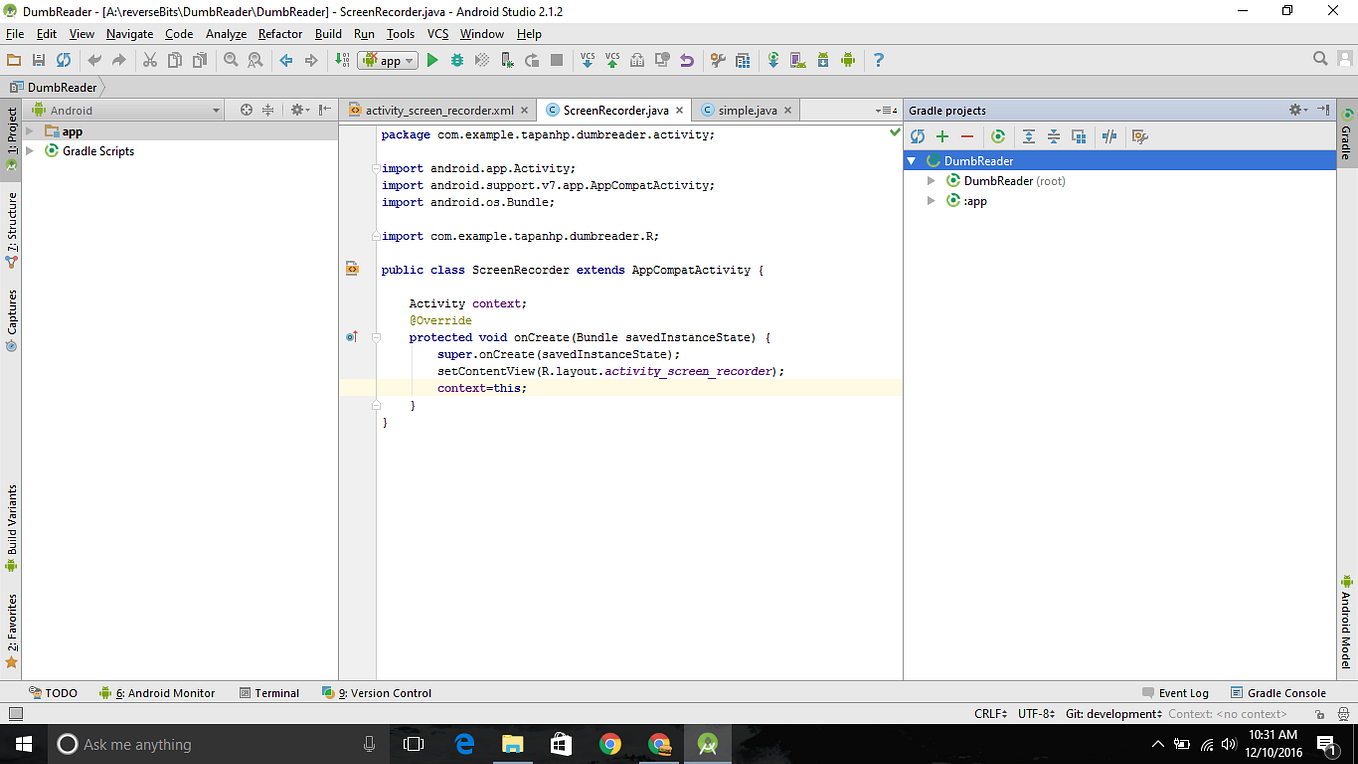Run the app using the green Run icon

coord(432,60)
